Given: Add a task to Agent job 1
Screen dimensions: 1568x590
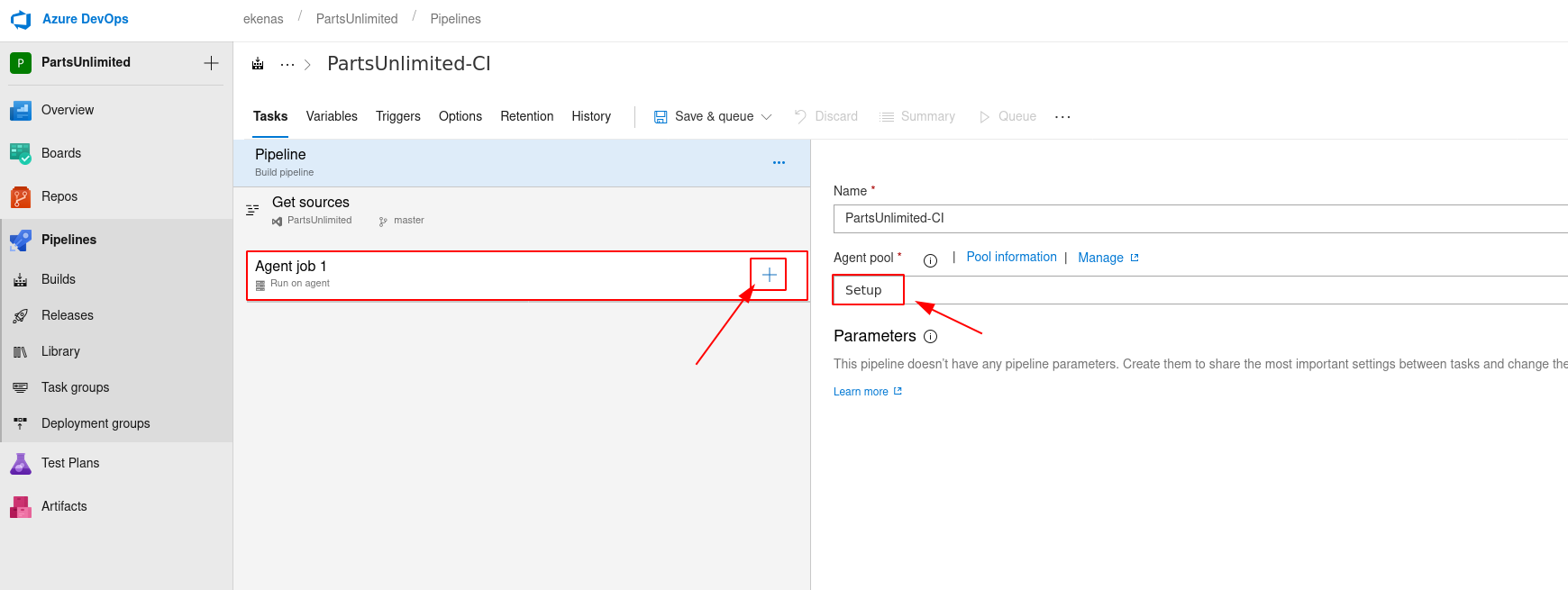Looking at the screenshot, I should click(770, 275).
